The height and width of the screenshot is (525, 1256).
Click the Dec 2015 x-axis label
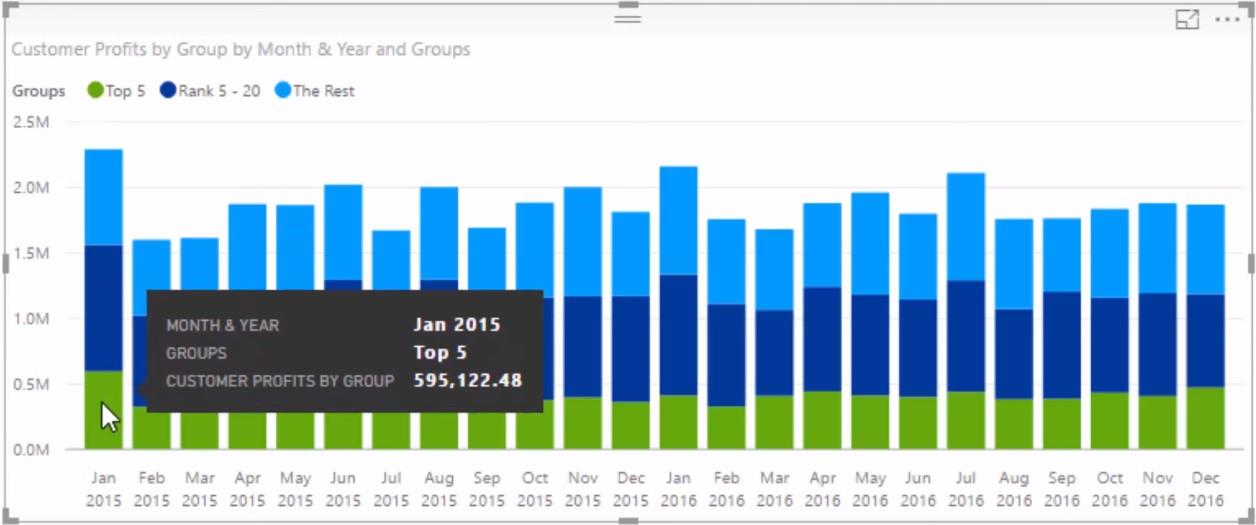click(x=631, y=489)
